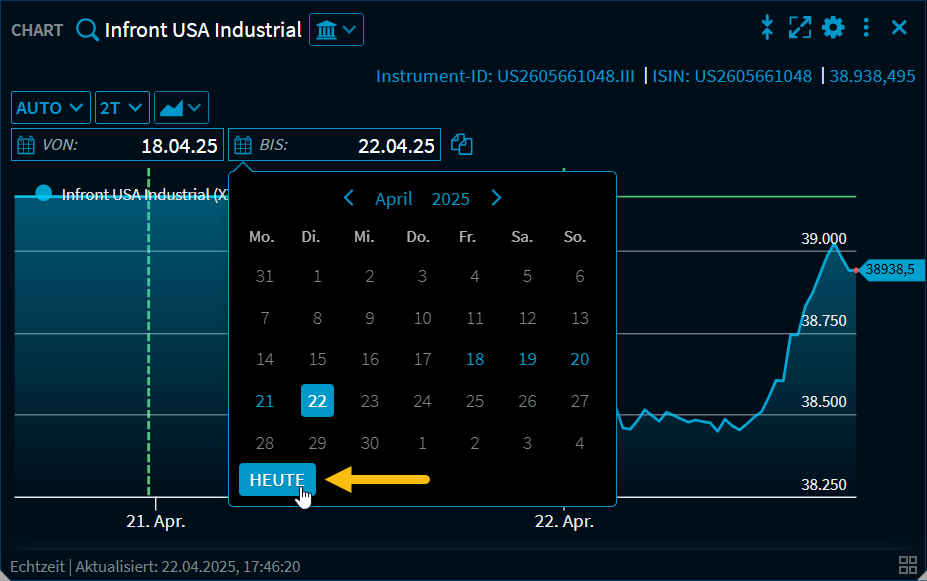Select April 22 in the calendar
927x581 pixels.
click(317, 400)
